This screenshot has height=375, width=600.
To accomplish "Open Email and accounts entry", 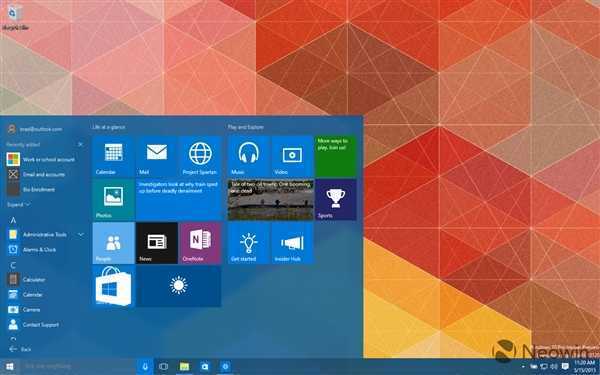I will 37,174.
